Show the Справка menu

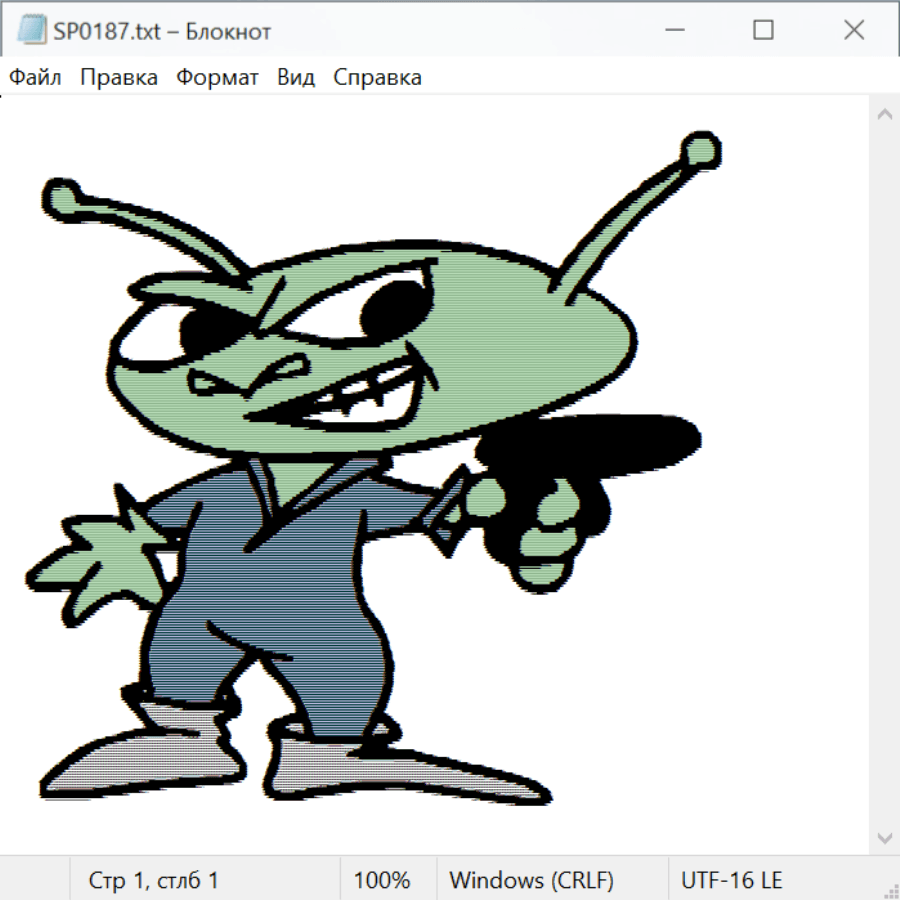377,78
